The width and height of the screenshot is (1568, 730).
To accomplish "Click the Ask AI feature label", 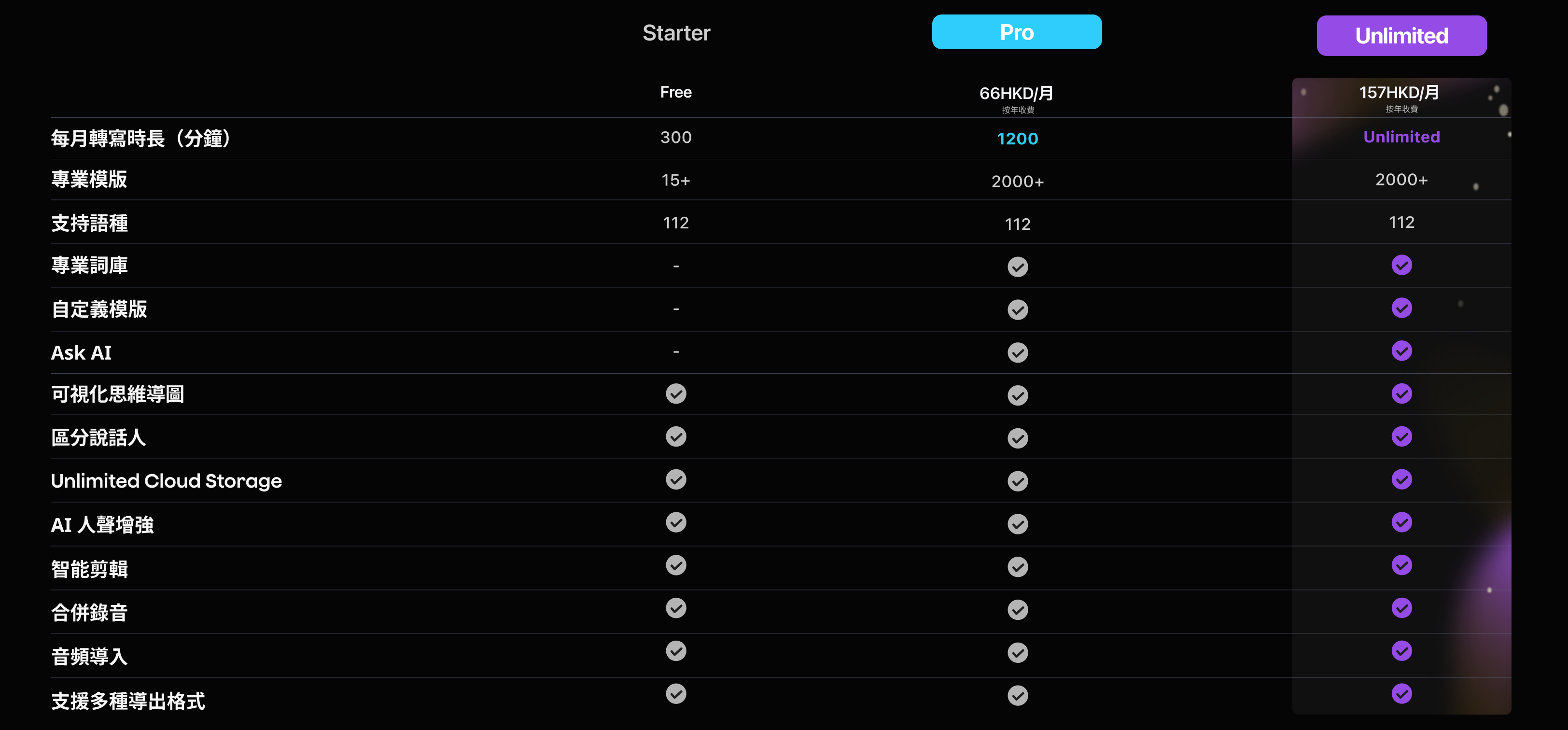I will (81, 352).
